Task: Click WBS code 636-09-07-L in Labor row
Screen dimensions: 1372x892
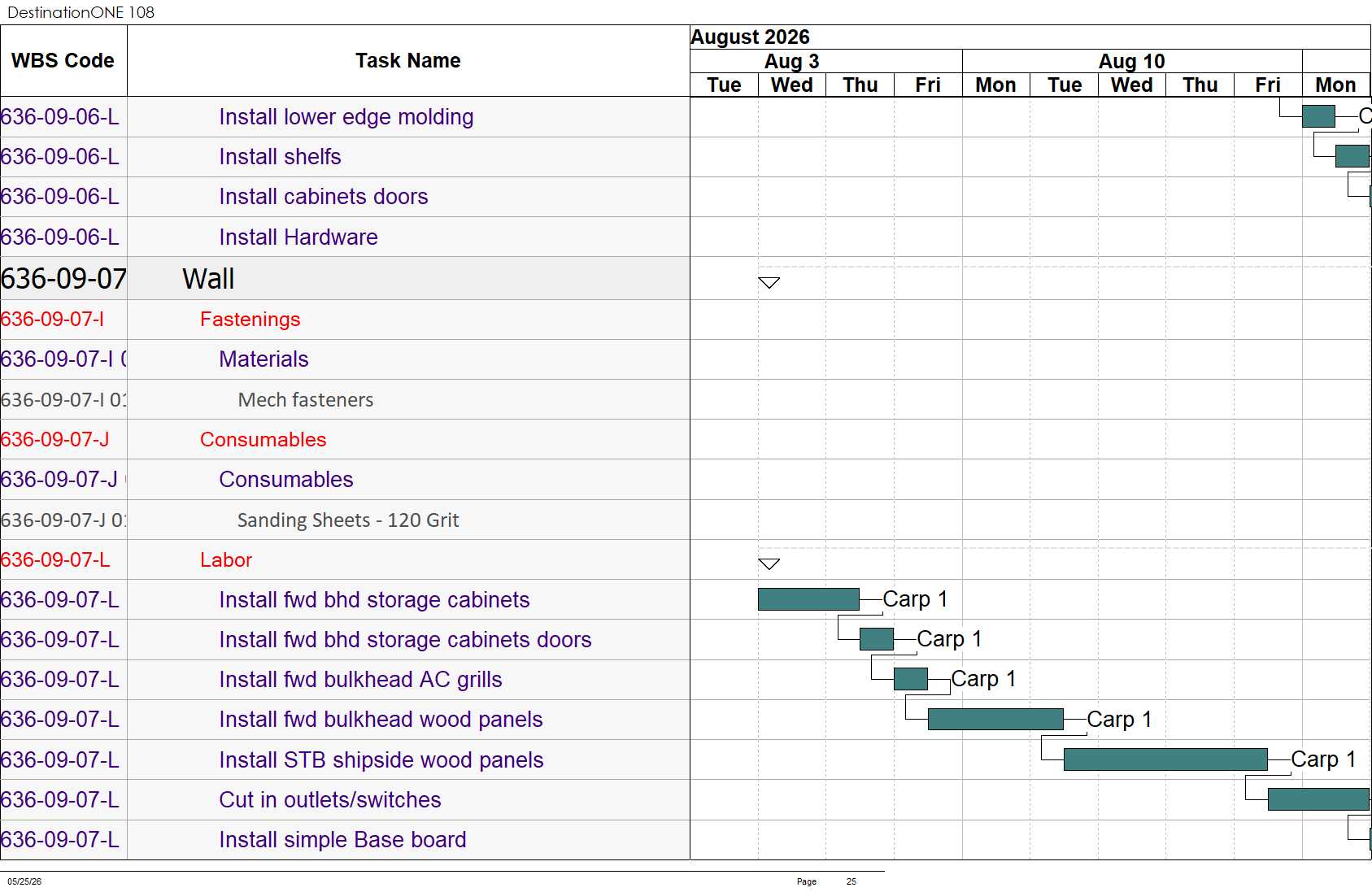Action: (55, 560)
